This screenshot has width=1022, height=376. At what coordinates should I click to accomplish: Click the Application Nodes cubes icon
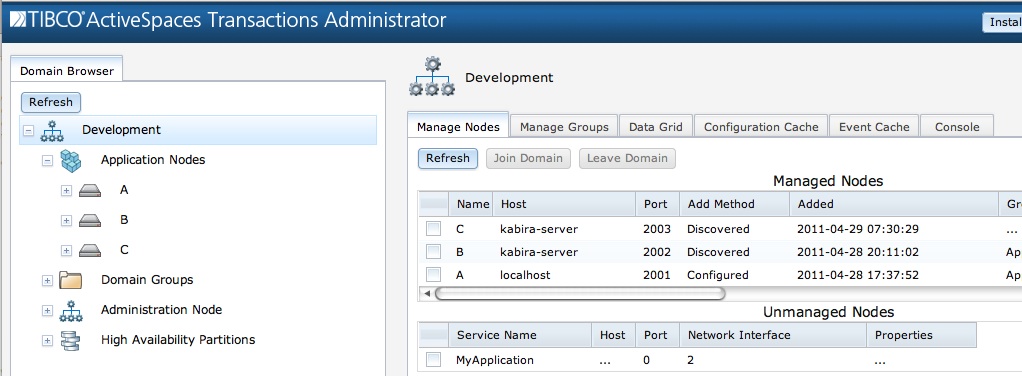[x=70, y=160]
